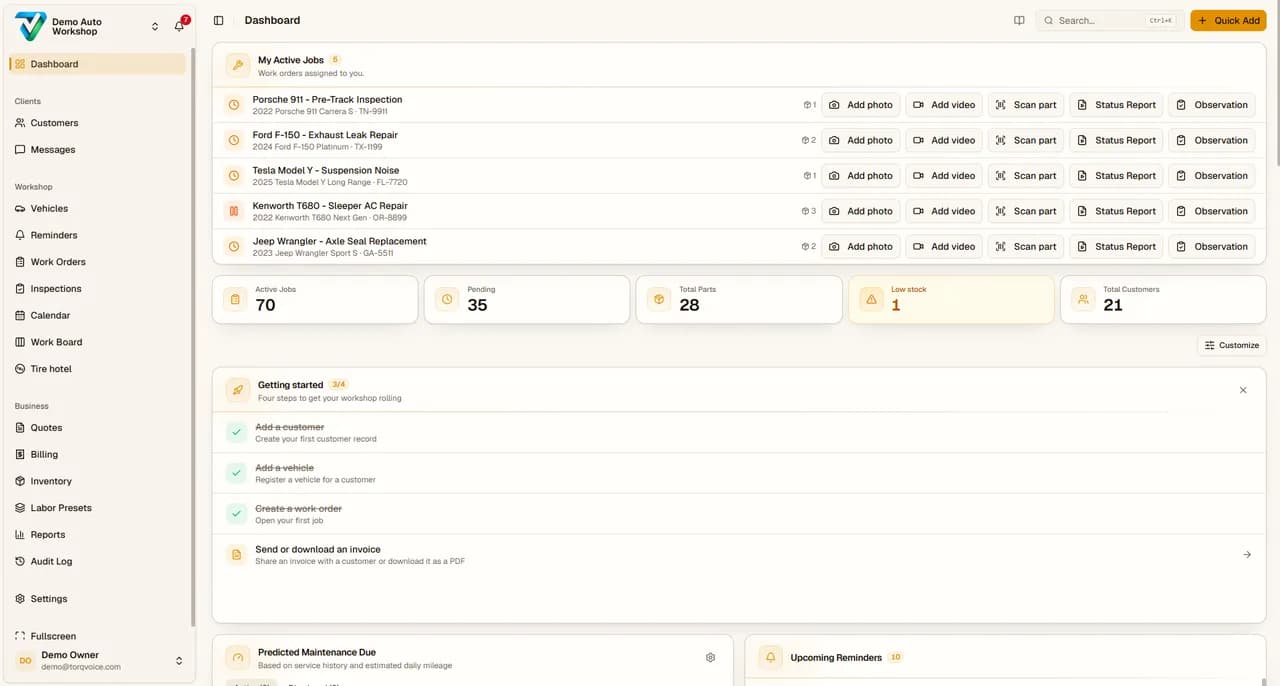Click the Customize dashboard button
The width and height of the screenshot is (1280, 686).
pos(1231,345)
